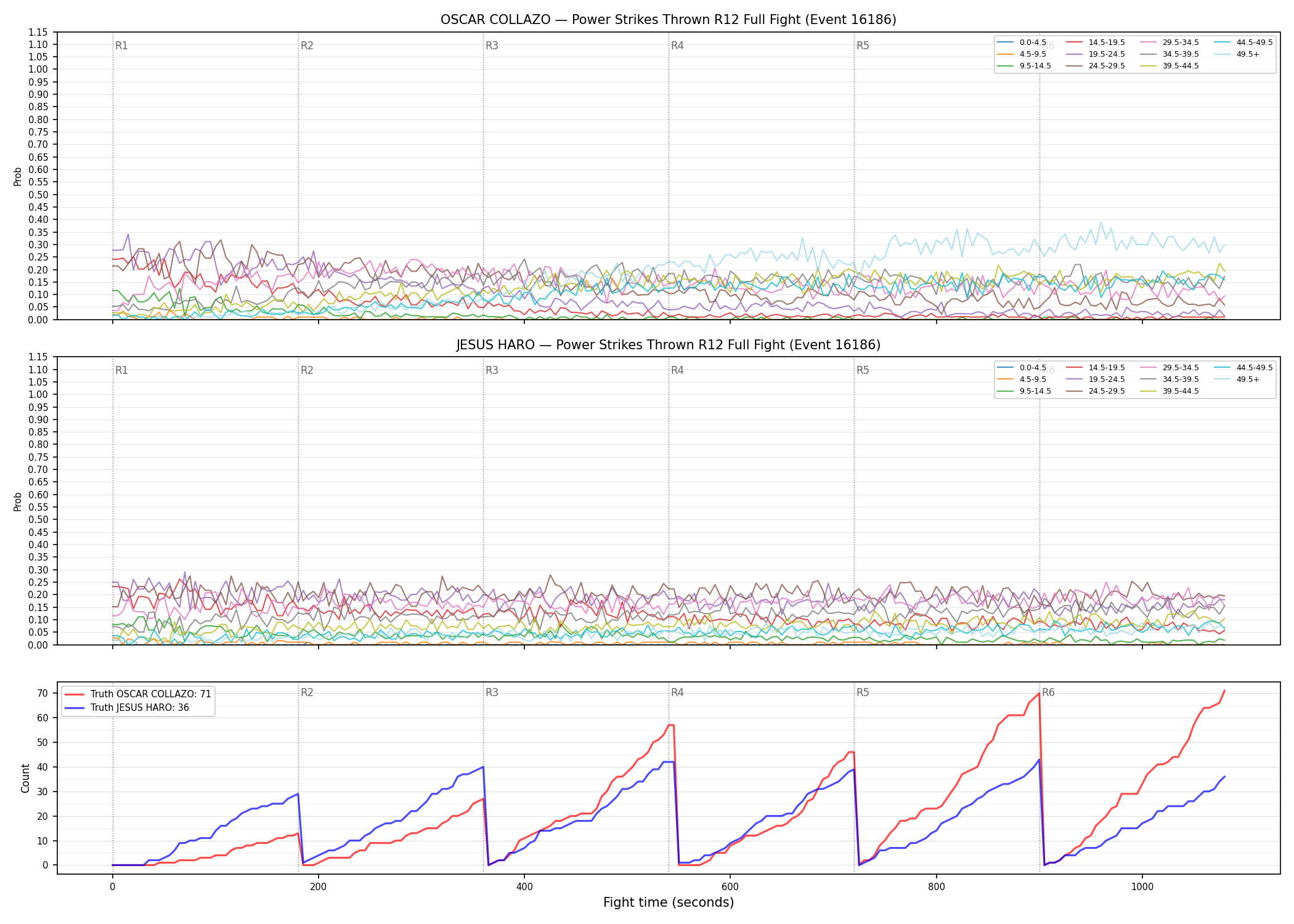Image resolution: width=1294 pixels, height=924 pixels.
Task: Click the R2 round marker in Collazo chart
Action: pos(307,46)
